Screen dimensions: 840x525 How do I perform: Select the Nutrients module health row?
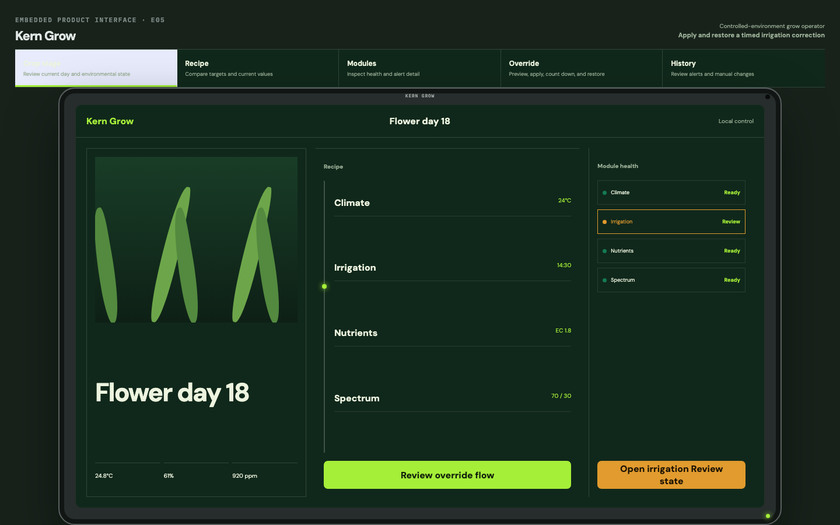pyautogui.click(x=671, y=251)
